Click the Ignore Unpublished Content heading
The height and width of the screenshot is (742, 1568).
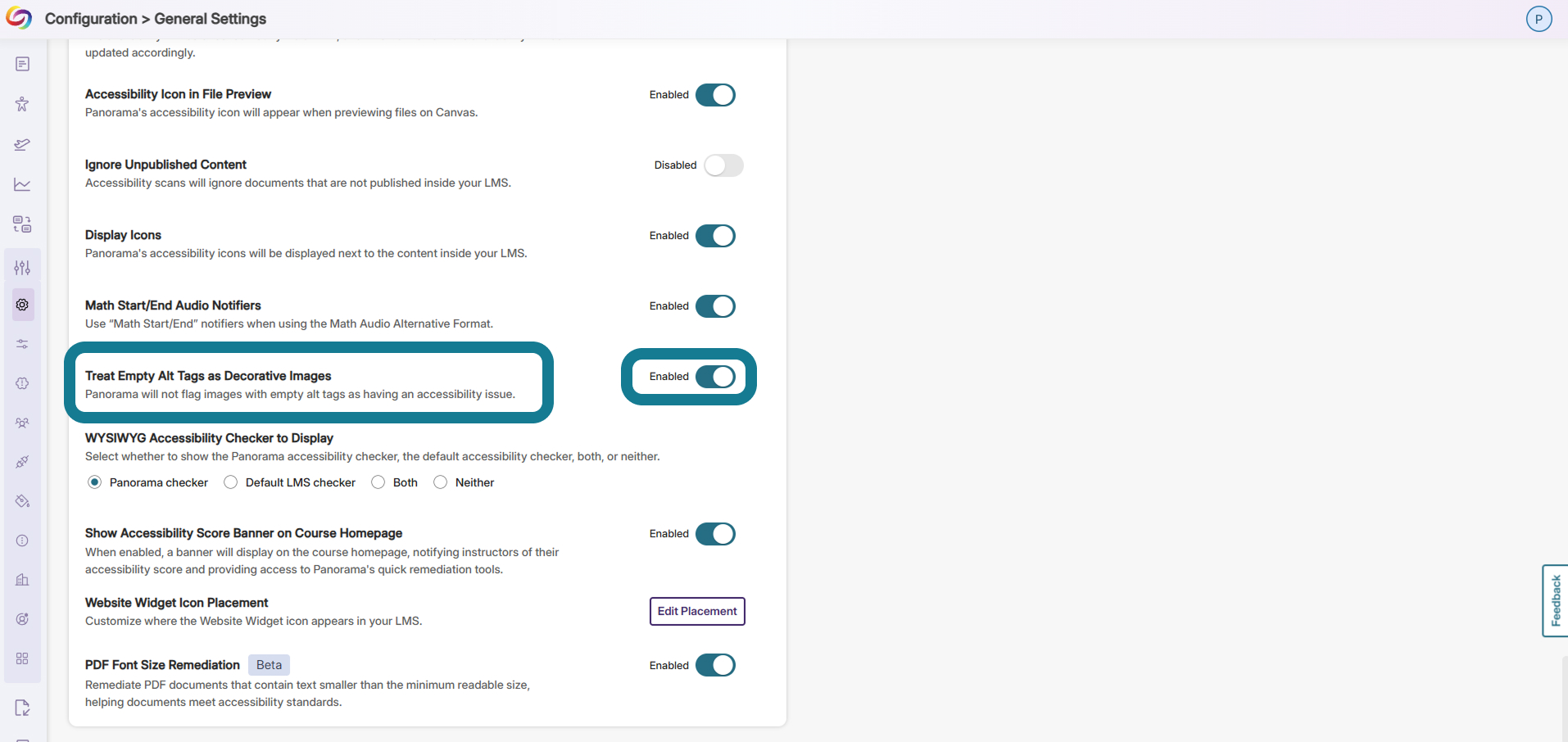165,165
